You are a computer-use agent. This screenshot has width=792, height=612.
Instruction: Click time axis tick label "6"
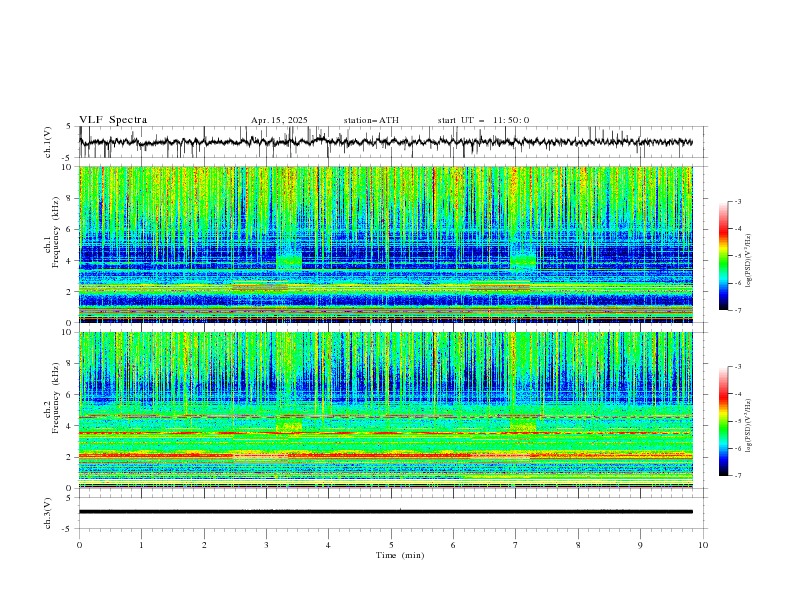[453, 545]
